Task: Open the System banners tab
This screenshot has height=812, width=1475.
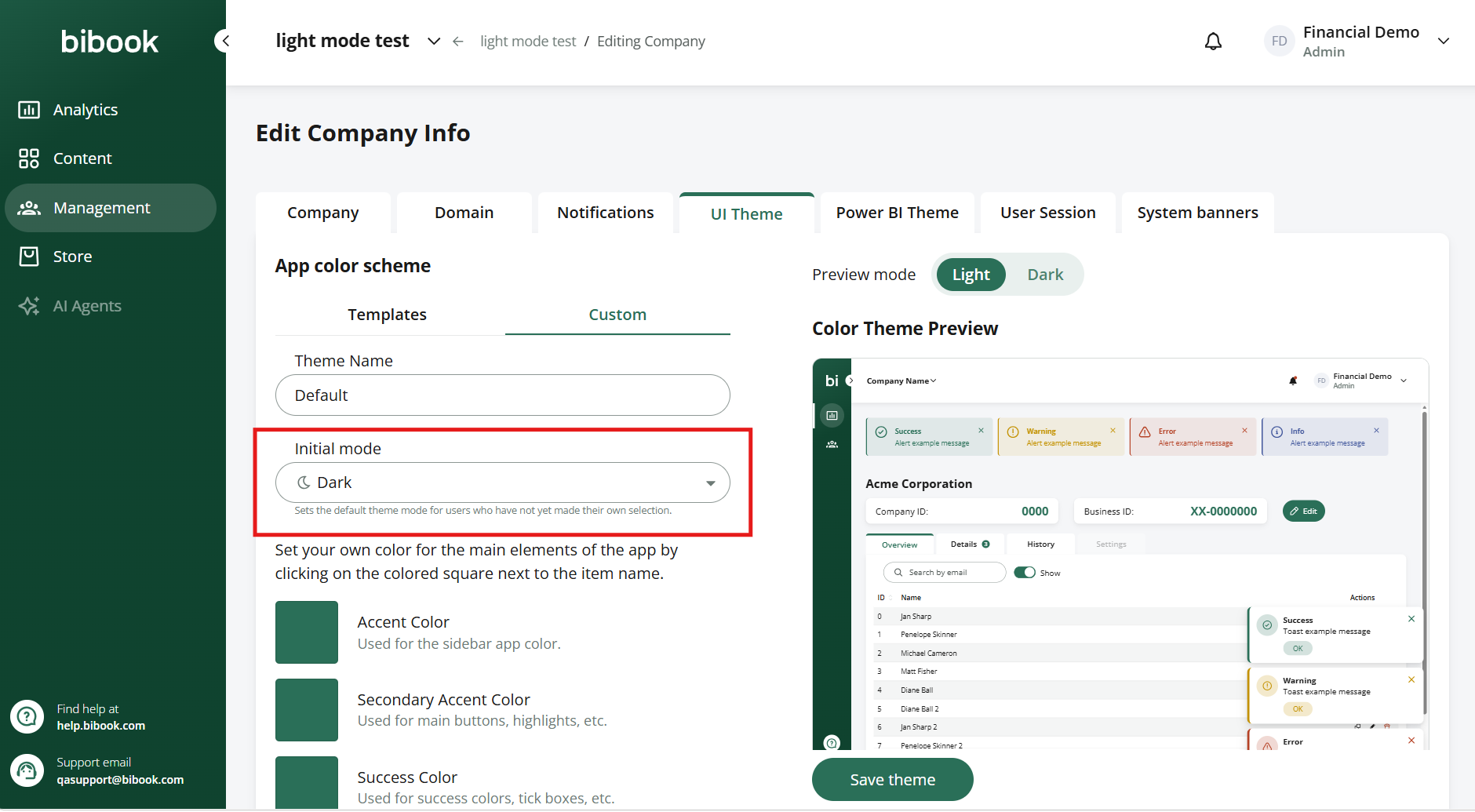Action: coord(1198,213)
